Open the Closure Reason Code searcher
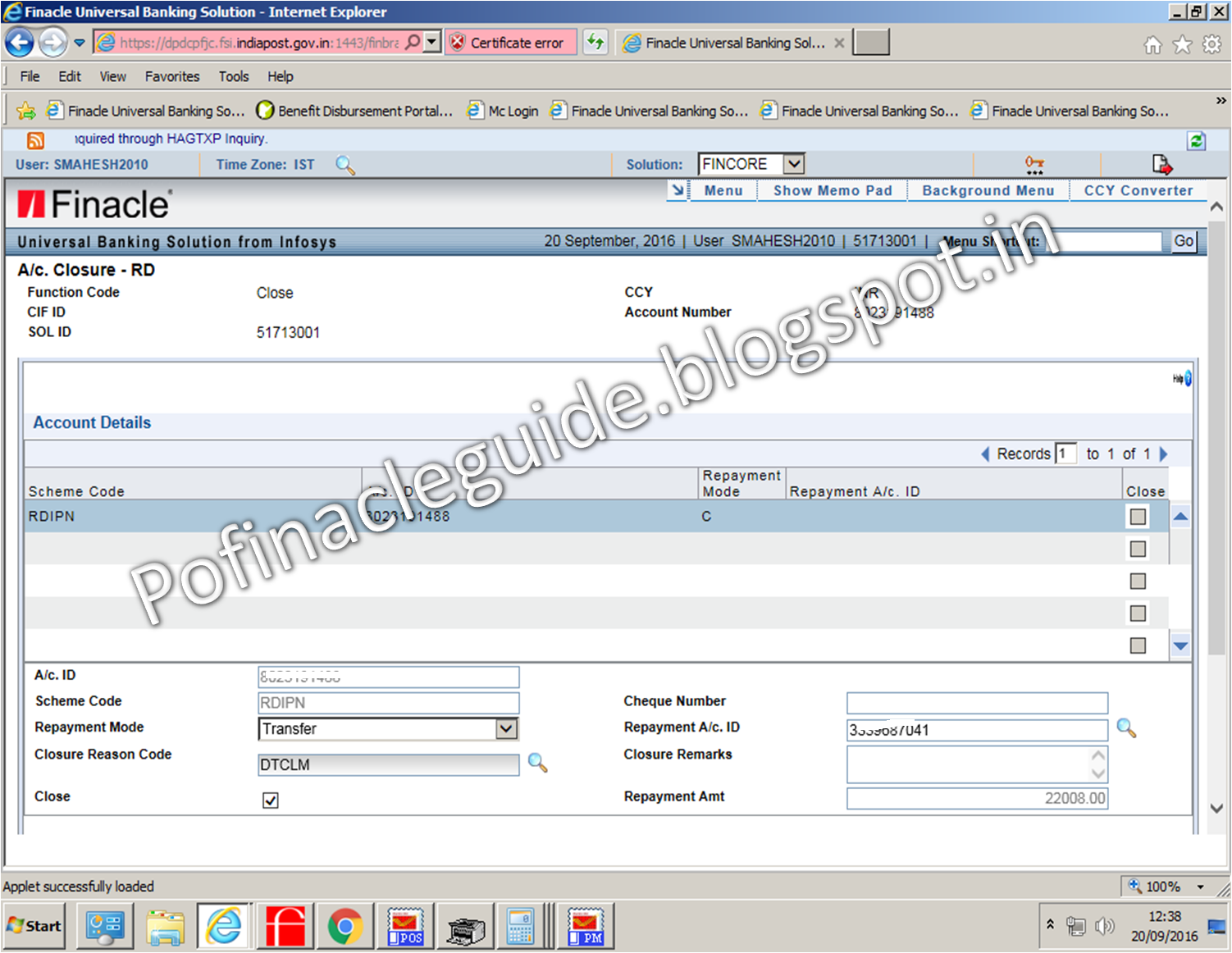Viewport: 1232px width, 953px height. (539, 764)
